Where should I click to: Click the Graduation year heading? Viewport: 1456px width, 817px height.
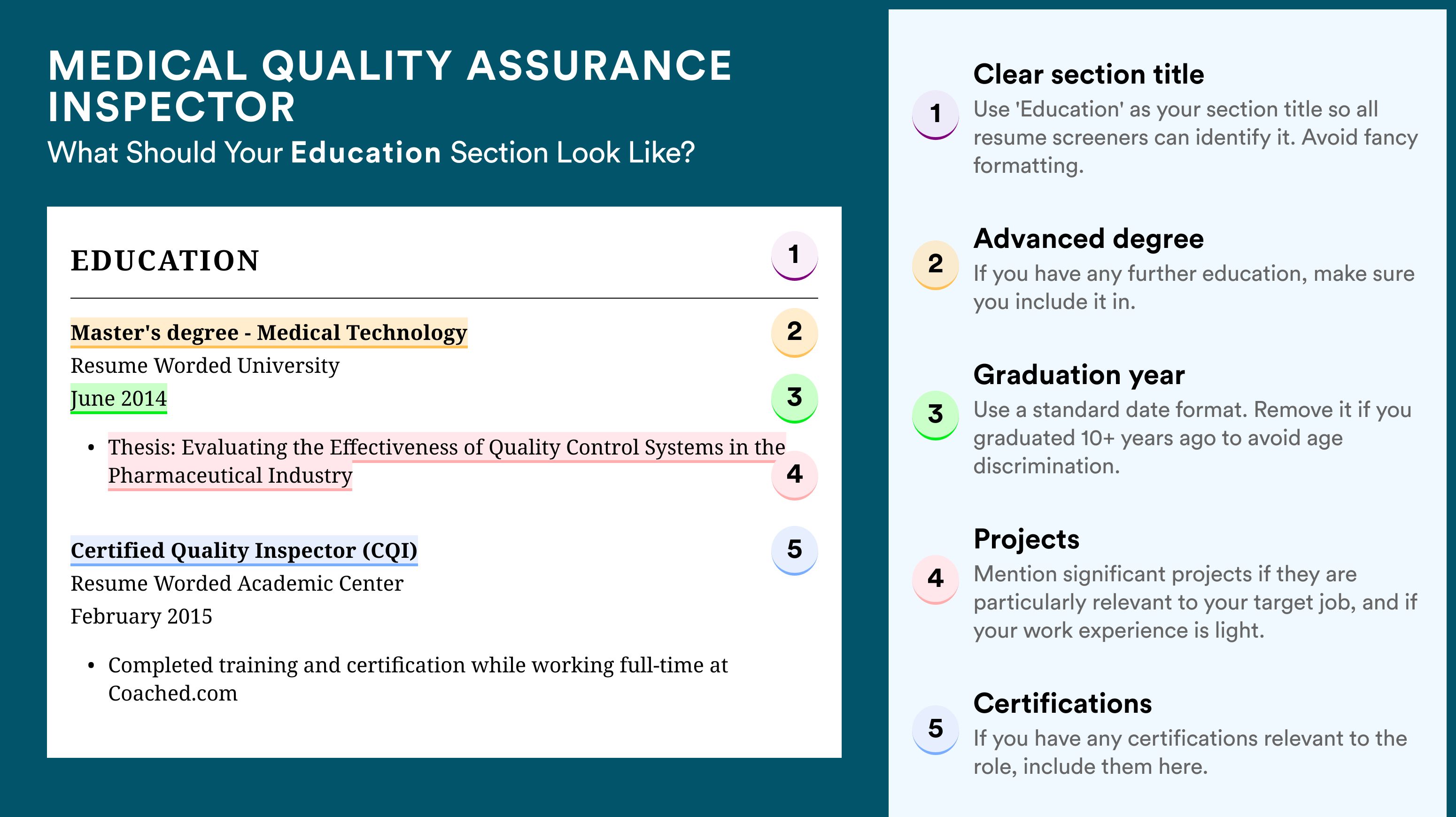pyautogui.click(x=1079, y=375)
